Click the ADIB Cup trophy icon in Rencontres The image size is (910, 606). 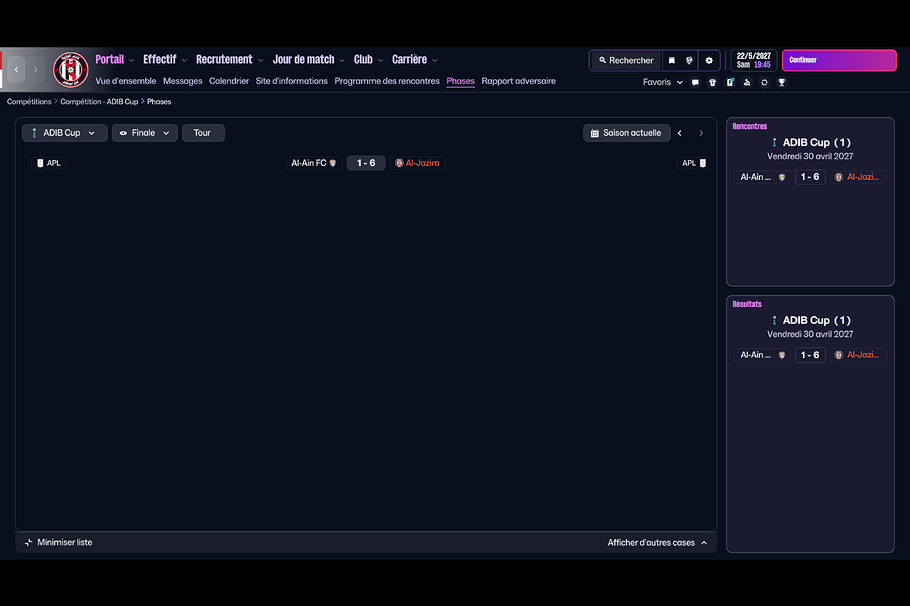(774, 142)
